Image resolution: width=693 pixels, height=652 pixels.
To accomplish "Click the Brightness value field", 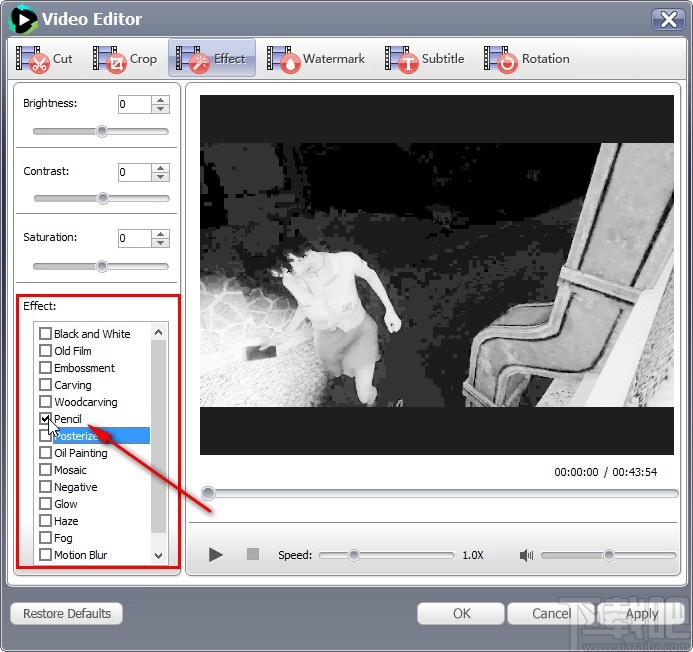I will 135,105.
